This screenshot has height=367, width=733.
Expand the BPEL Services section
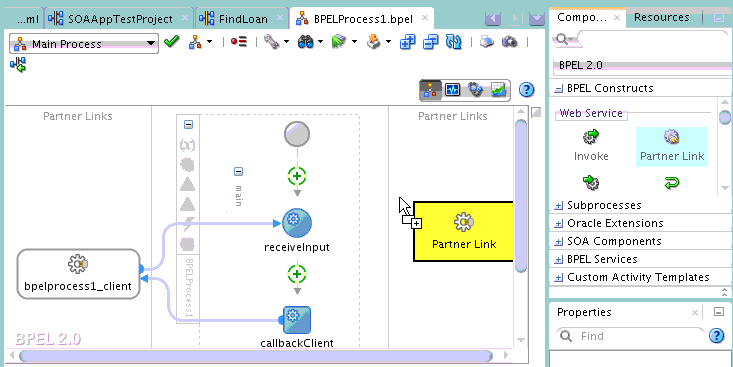pos(559,259)
